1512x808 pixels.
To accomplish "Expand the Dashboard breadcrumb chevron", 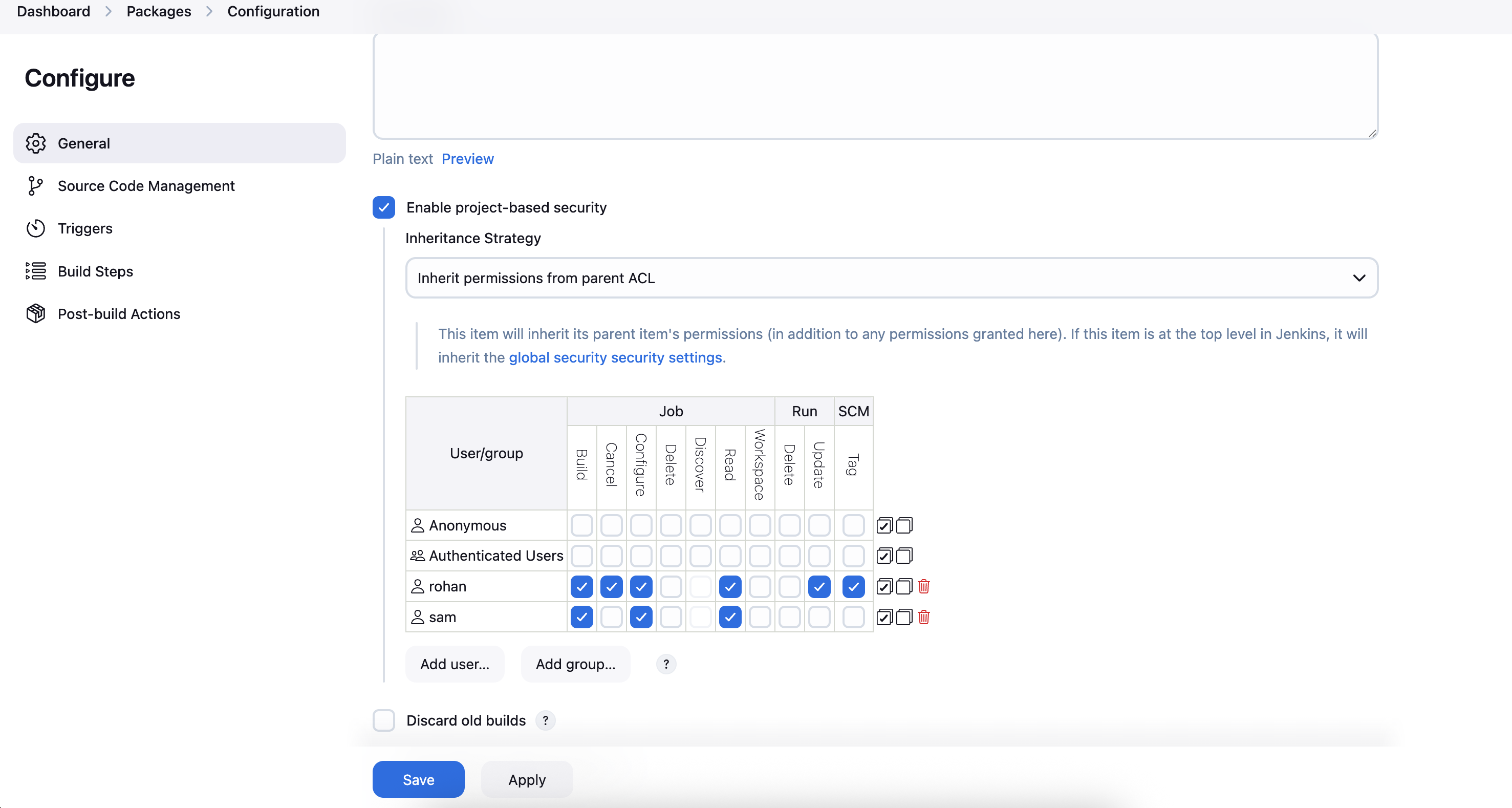I will click(108, 11).
